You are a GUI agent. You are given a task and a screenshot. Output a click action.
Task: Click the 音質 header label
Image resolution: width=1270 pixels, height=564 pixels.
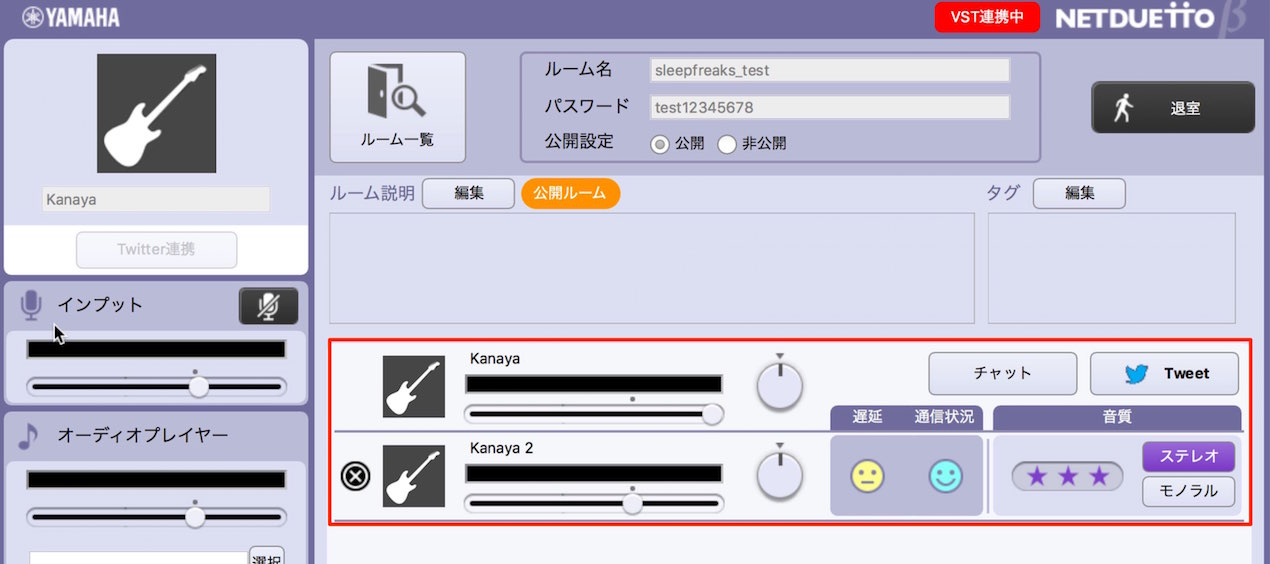(x=1117, y=417)
